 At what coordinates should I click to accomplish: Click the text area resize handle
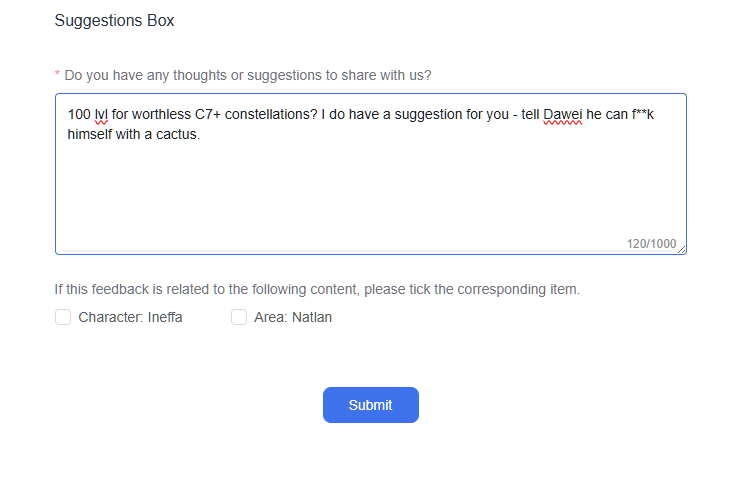point(682,250)
